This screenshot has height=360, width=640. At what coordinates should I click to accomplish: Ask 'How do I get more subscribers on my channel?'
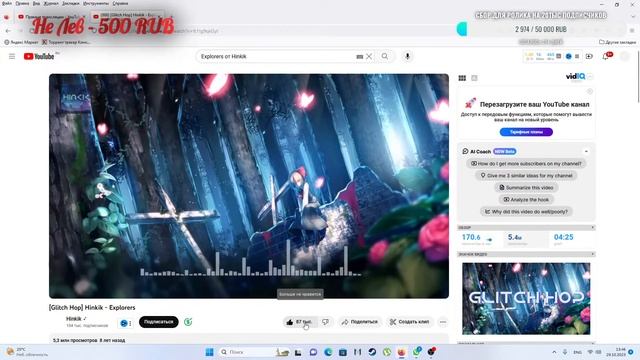(526, 164)
